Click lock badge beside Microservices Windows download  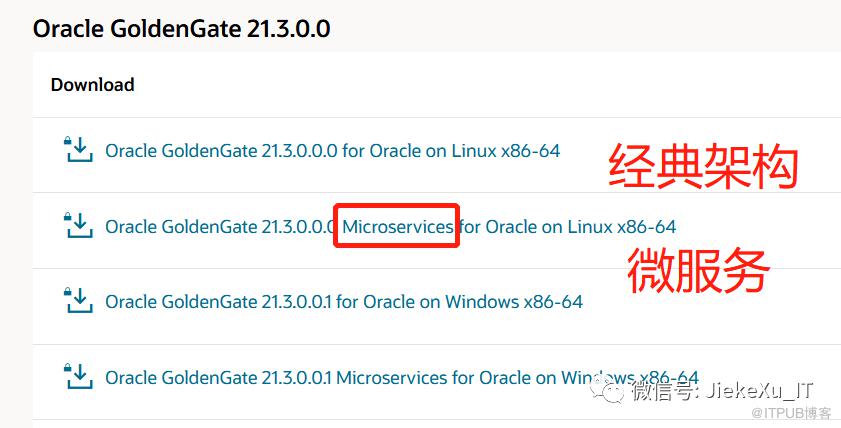pos(67,369)
